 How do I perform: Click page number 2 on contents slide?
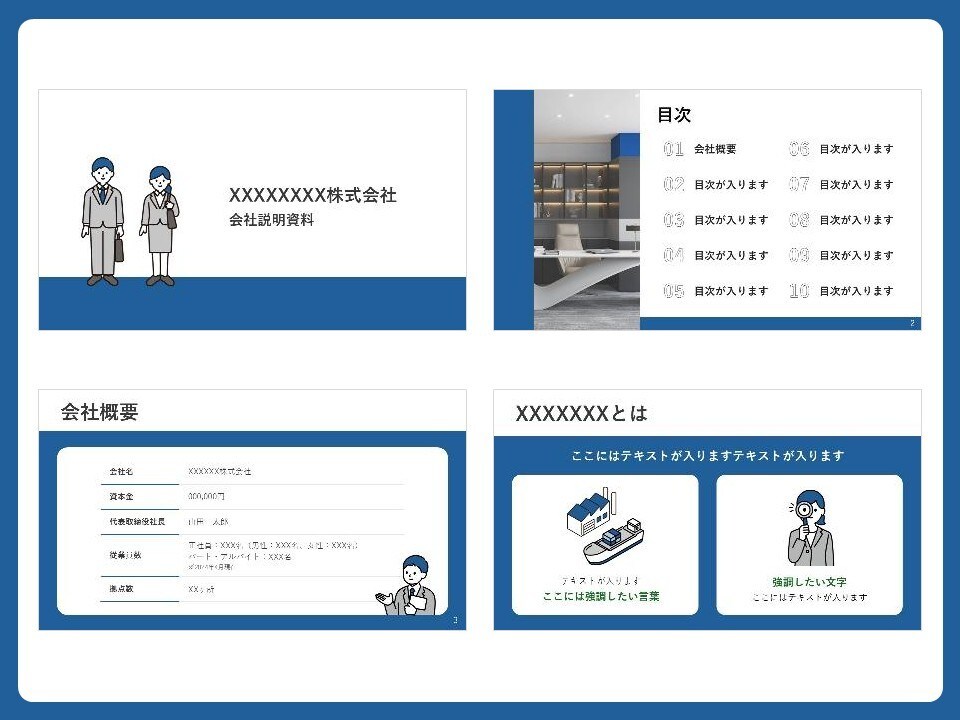coord(912,323)
